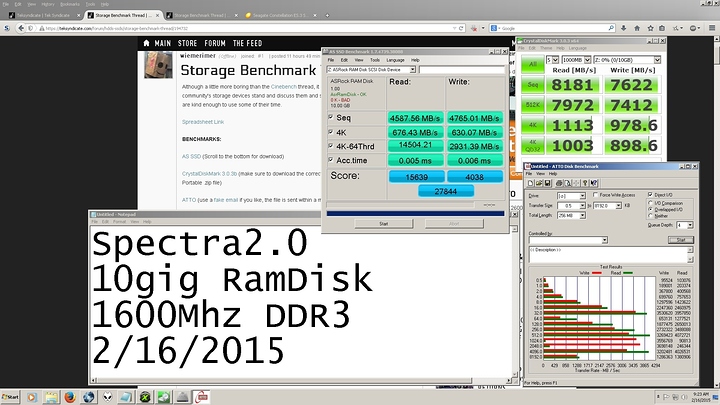Open File menu in AS SSD Benchmark
This screenshot has height=405, width=720.
click(331, 60)
